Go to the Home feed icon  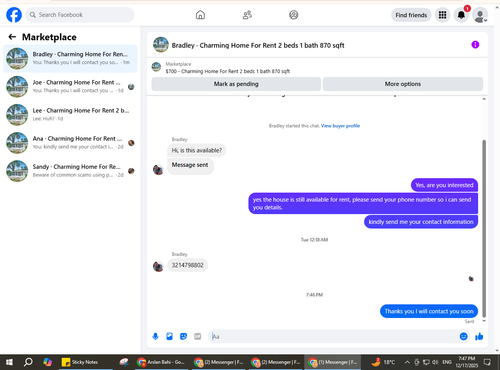(200, 15)
